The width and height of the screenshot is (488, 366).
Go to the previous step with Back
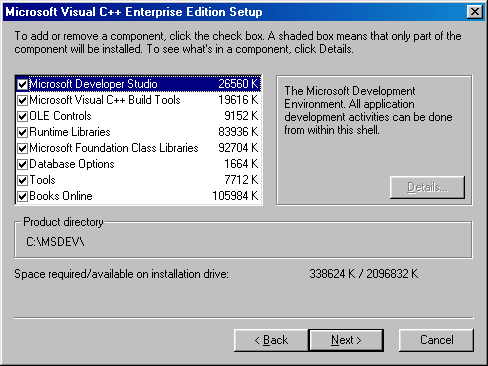(x=271, y=340)
